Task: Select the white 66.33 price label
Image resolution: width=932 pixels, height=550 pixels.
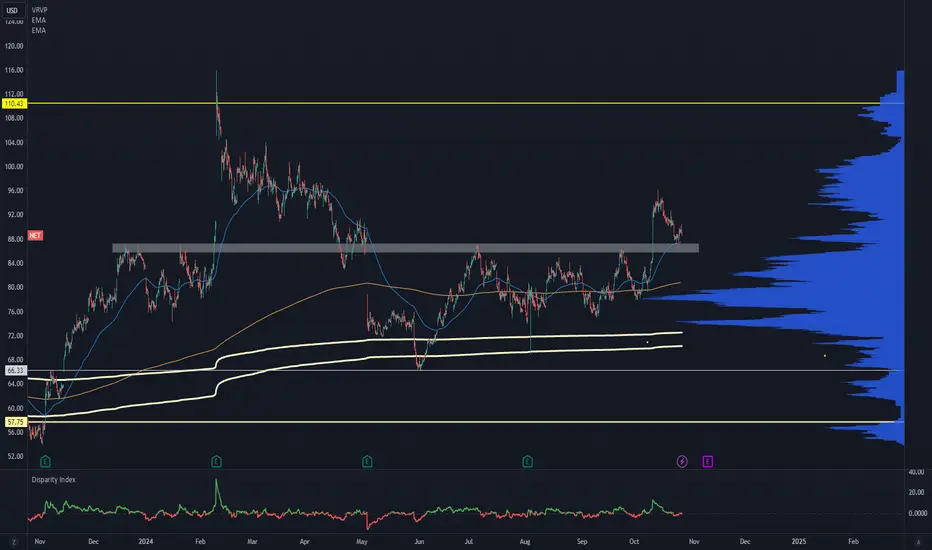Action: tap(15, 370)
